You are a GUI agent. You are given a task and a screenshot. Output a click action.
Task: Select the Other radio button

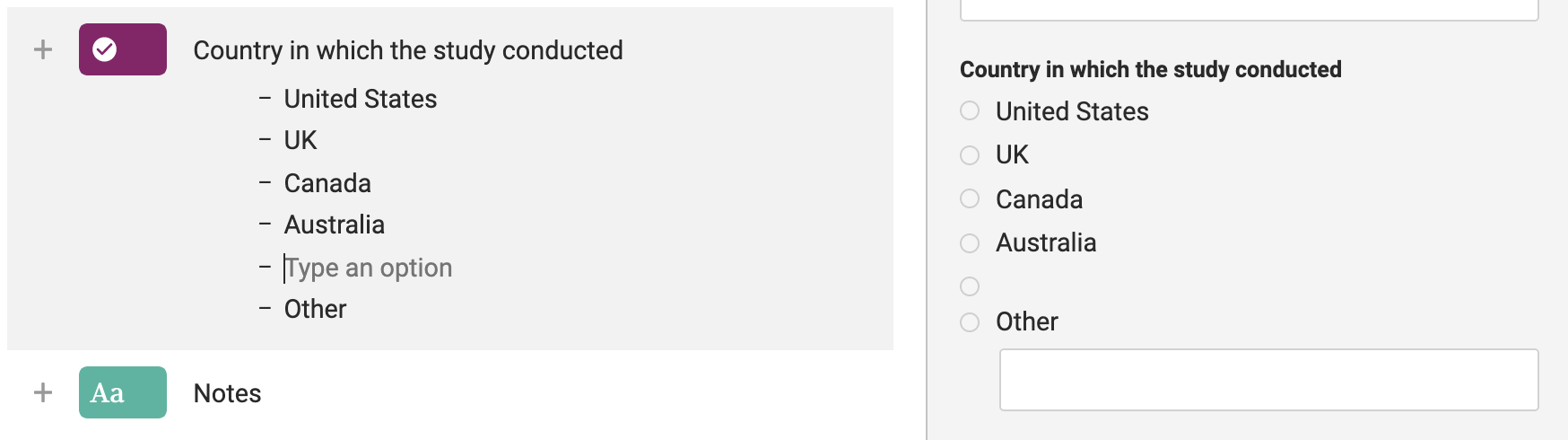tap(970, 321)
